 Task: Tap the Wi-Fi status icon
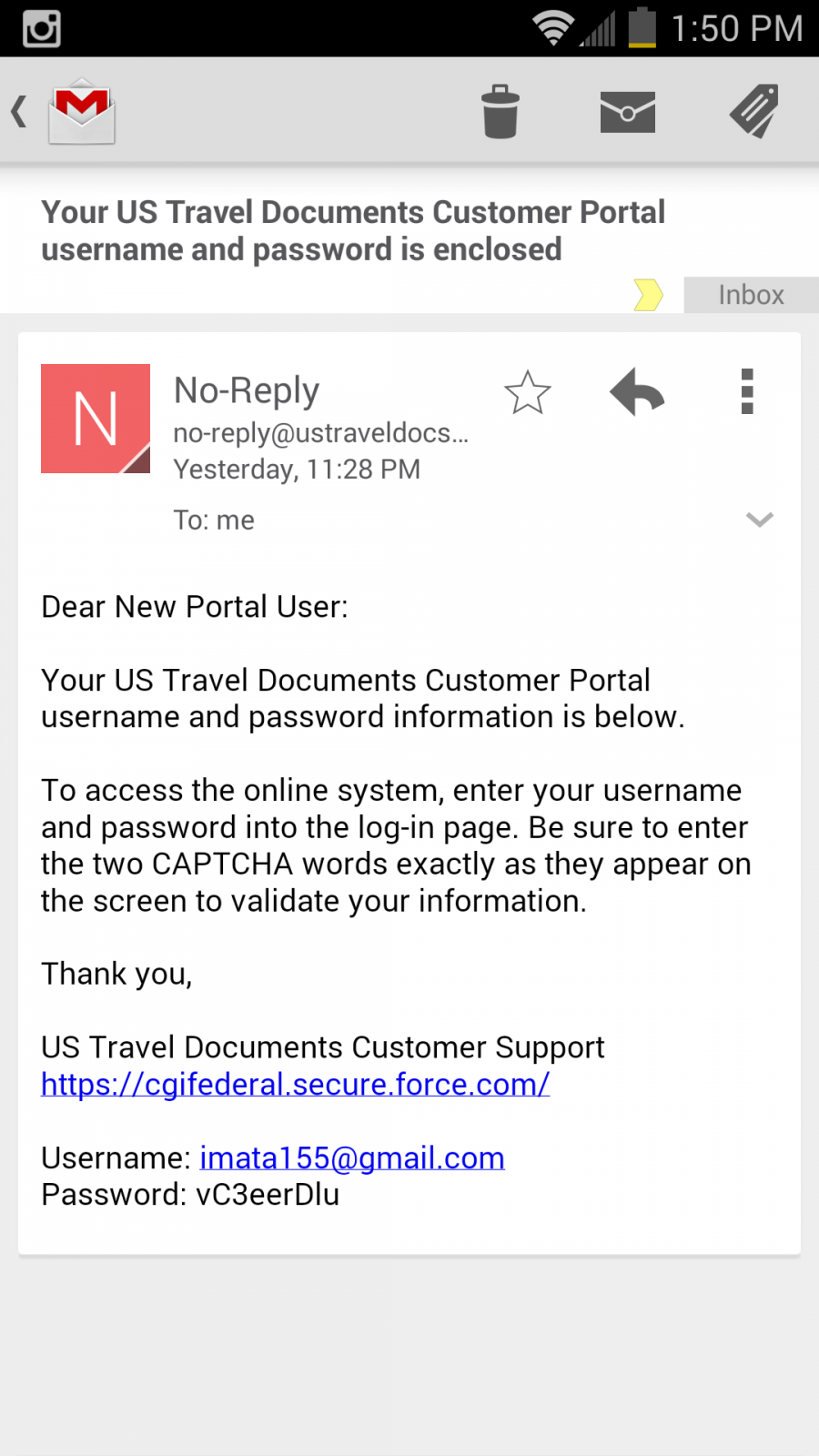pos(552,28)
